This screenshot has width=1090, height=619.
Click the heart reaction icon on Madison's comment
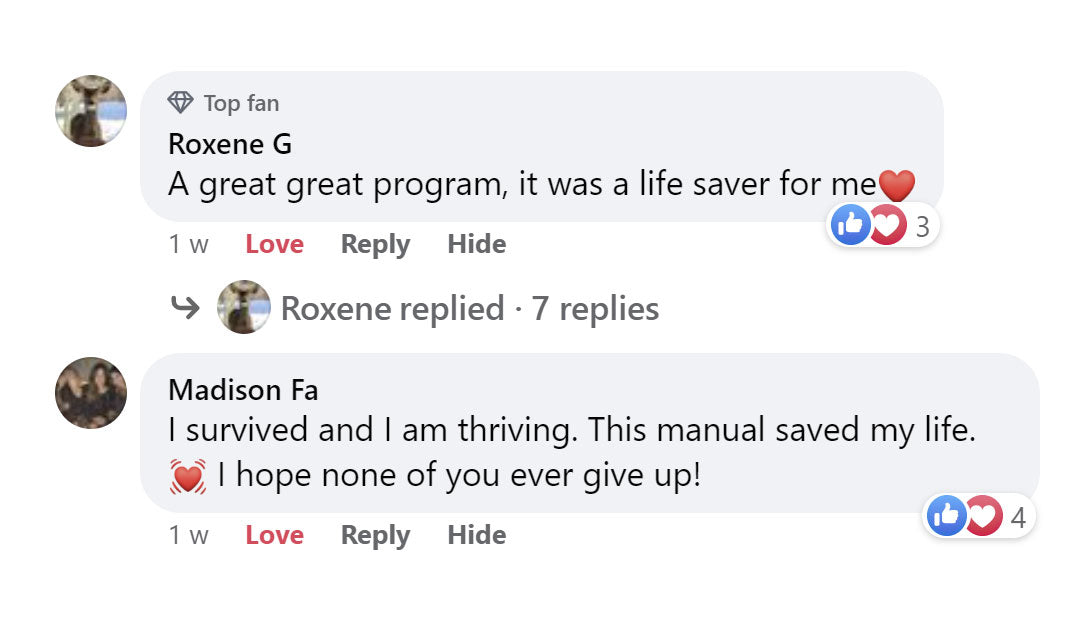pos(983,517)
